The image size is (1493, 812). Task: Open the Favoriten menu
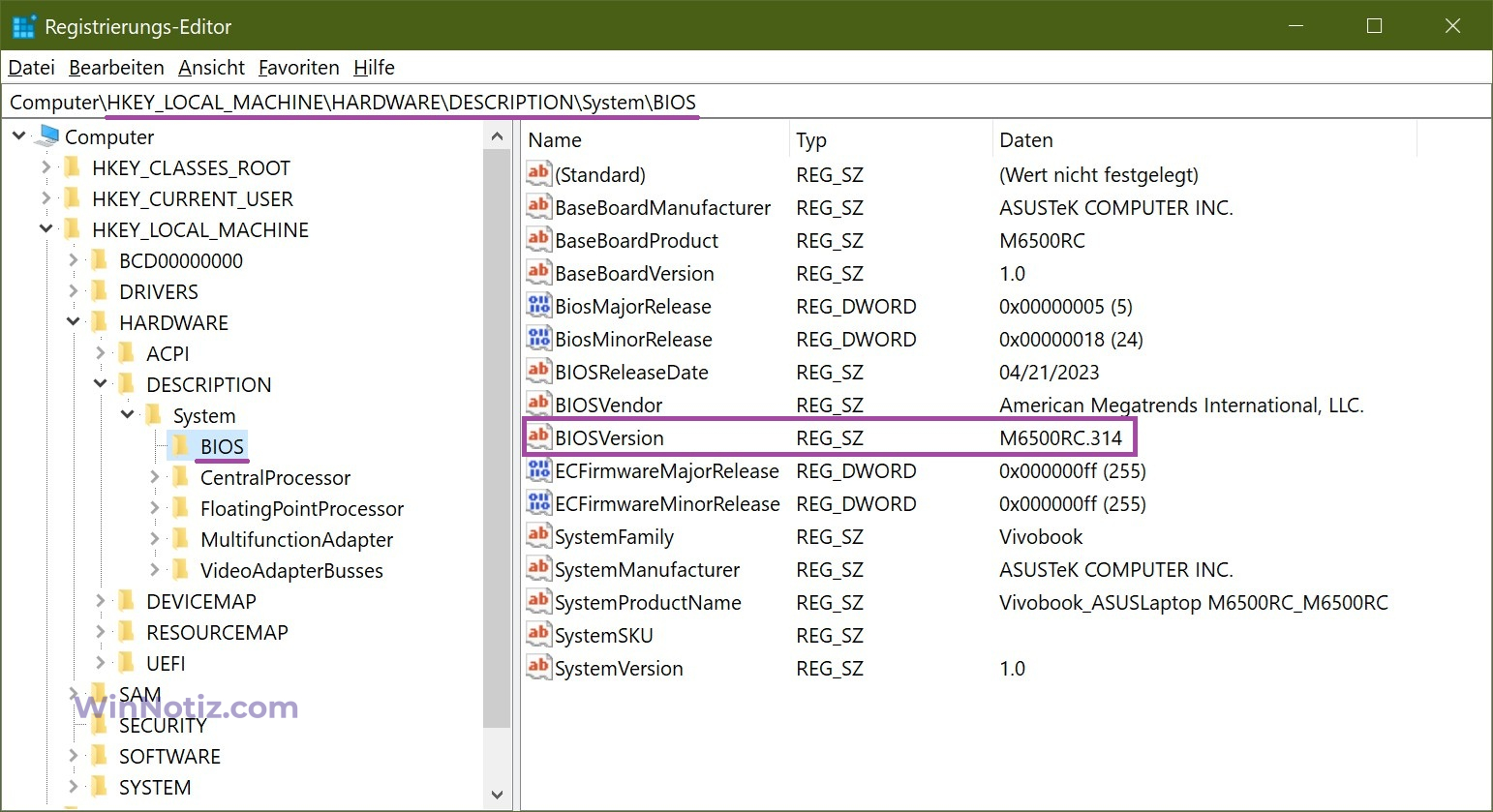[298, 68]
